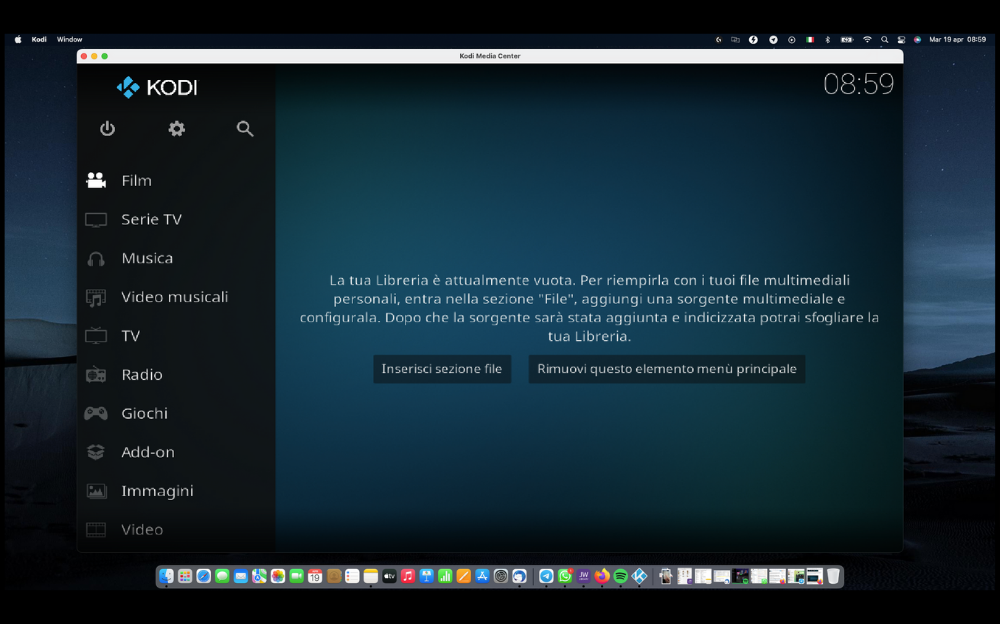Open Calendar from the Dock
The image size is (1000, 624).
(315, 576)
